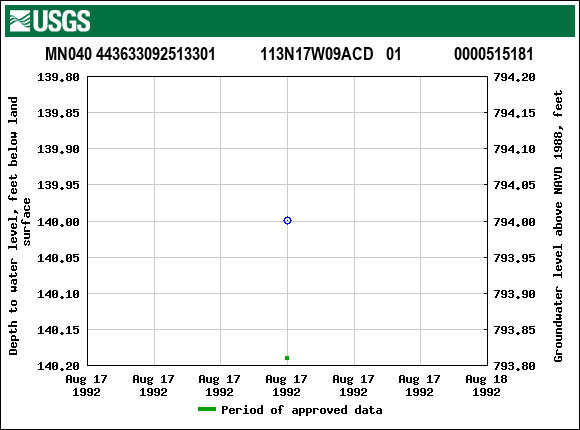Click the site number 'MN040 443633092513301'

130,54
